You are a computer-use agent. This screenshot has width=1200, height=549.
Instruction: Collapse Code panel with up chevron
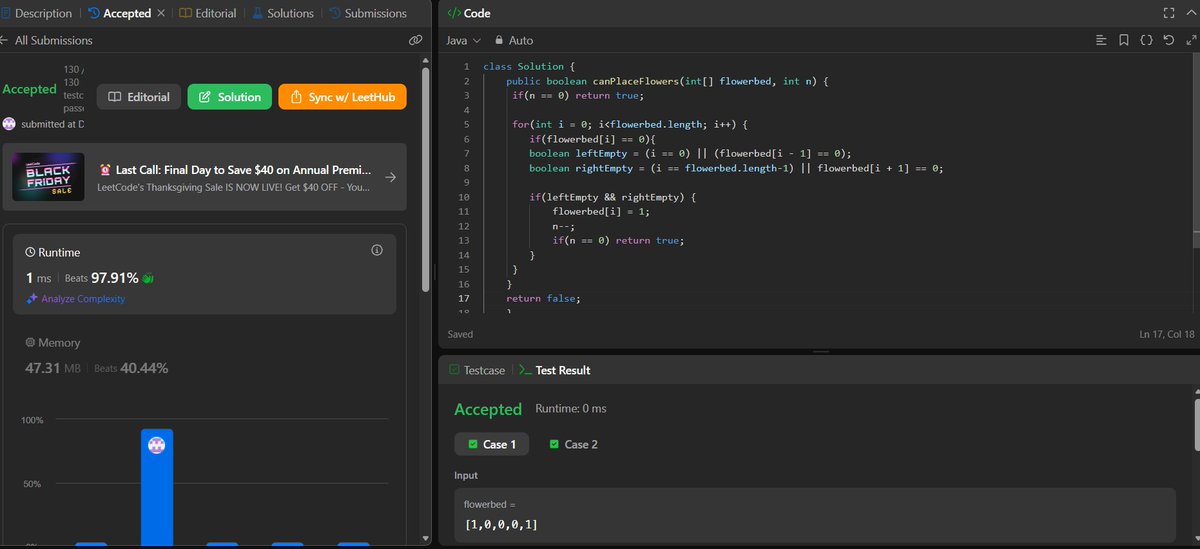[1191, 13]
